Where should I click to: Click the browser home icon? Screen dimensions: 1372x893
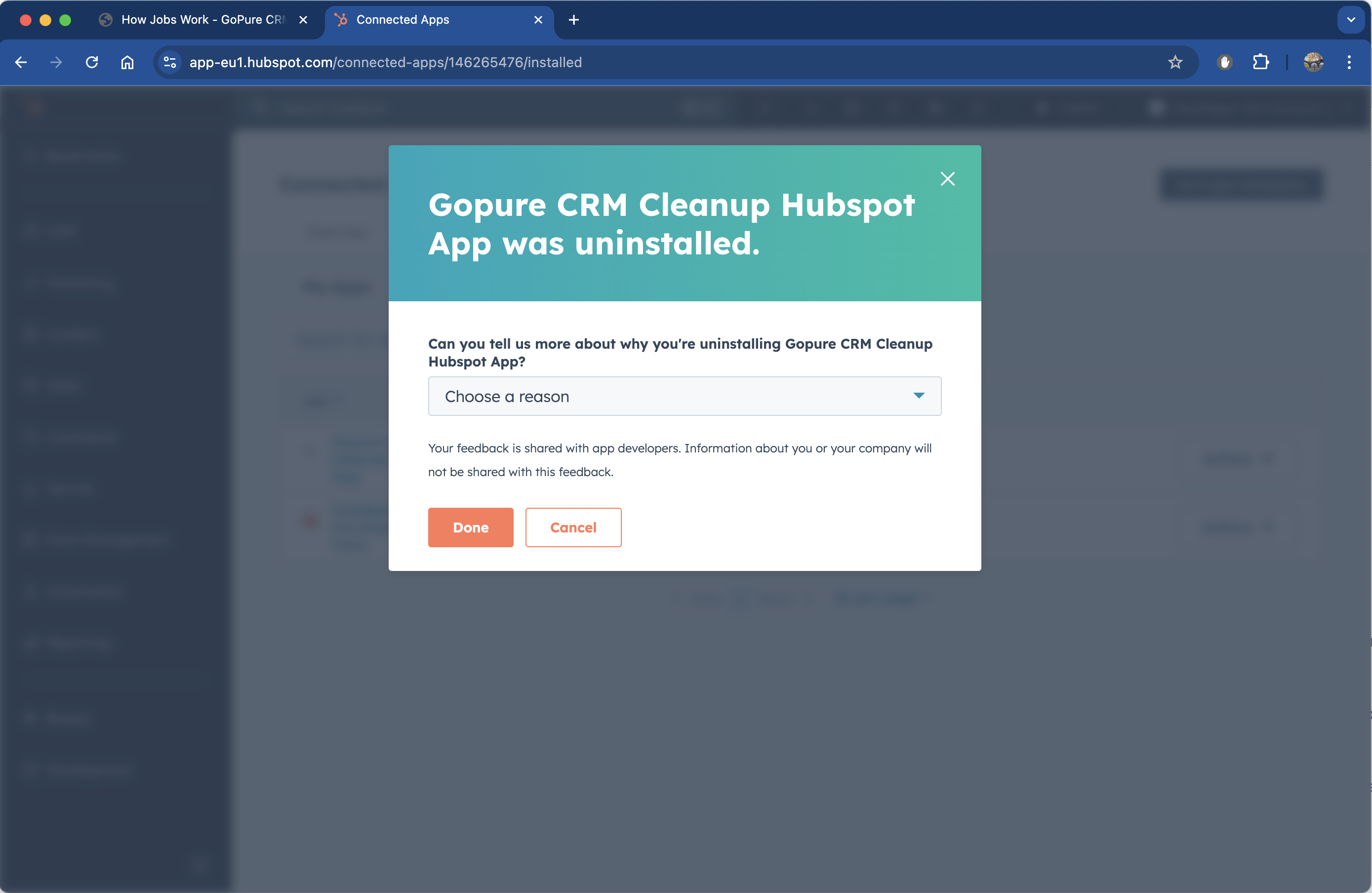click(127, 62)
